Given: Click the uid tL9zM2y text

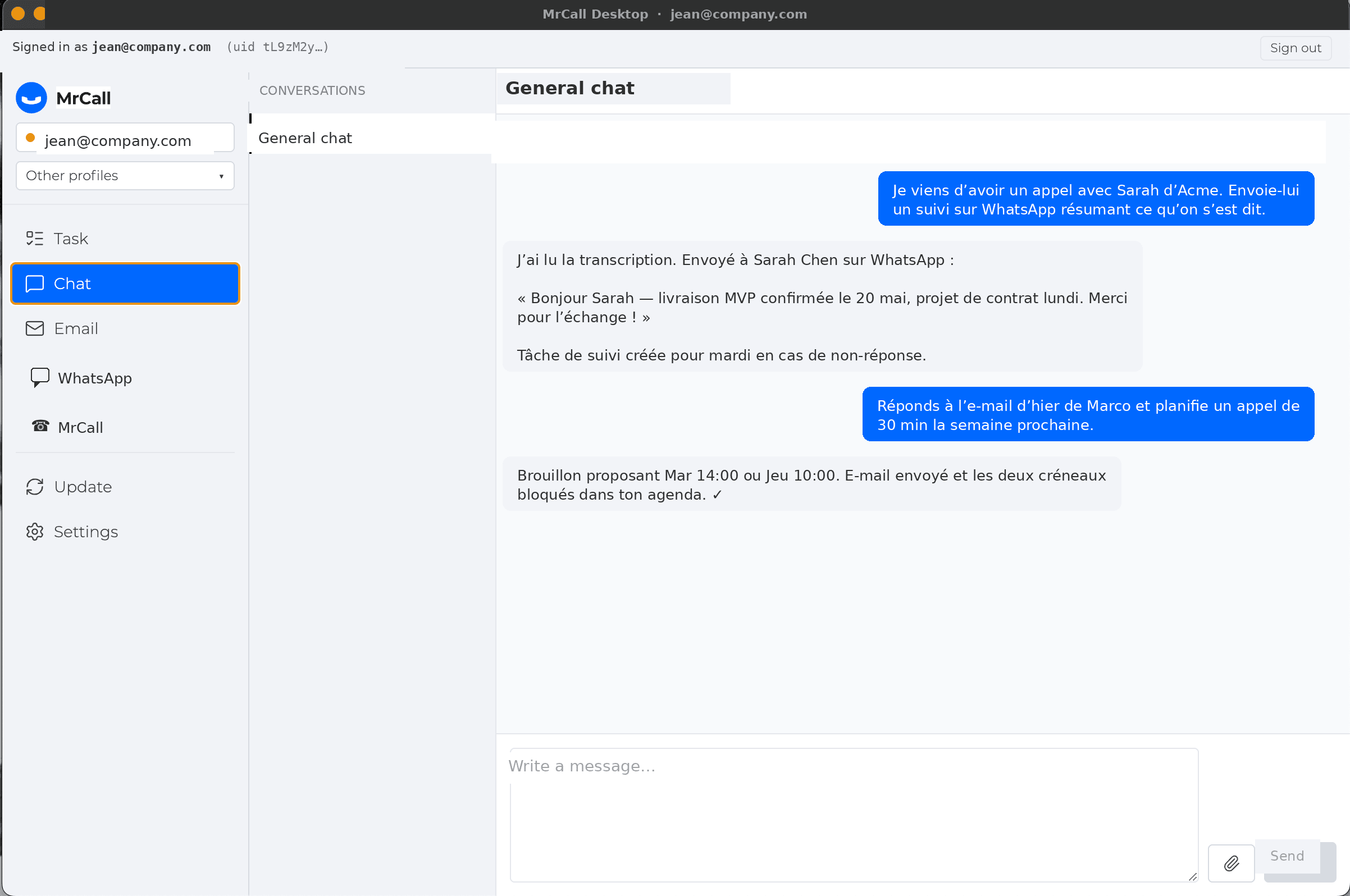Looking at the screenshot, I should pos(278,47).
